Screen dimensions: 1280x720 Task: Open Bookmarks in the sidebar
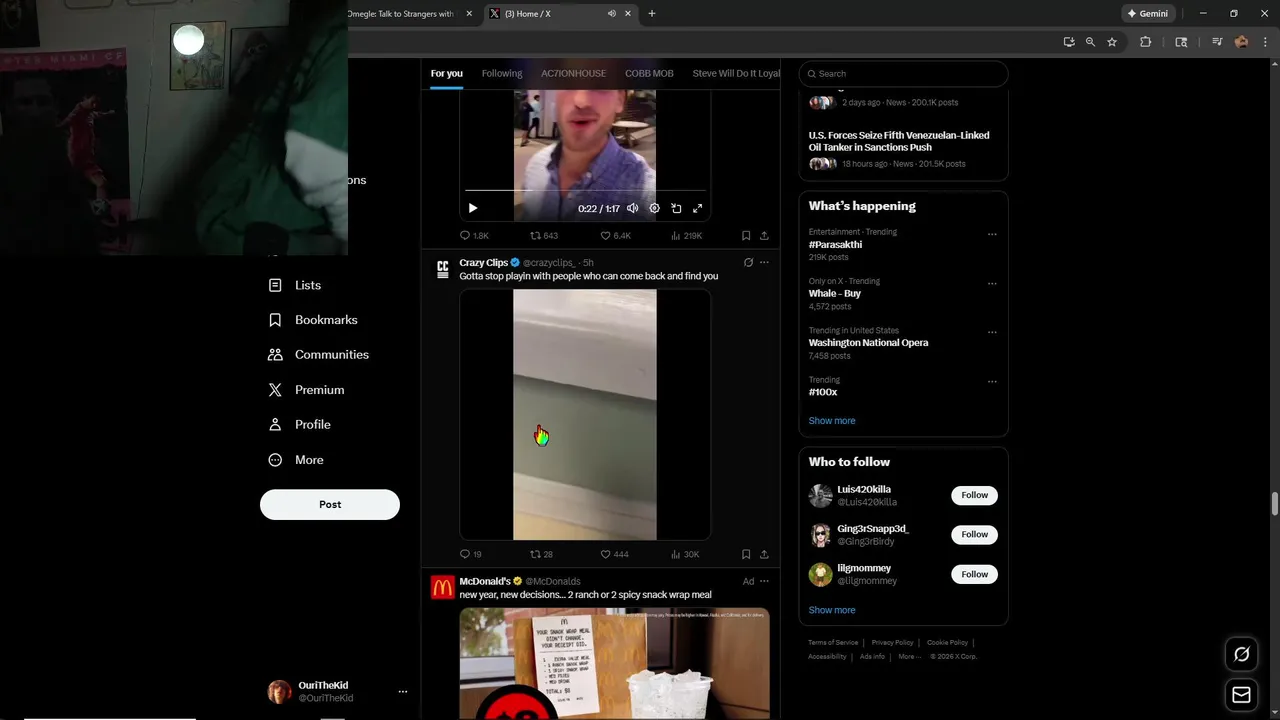tap(313, 320)
